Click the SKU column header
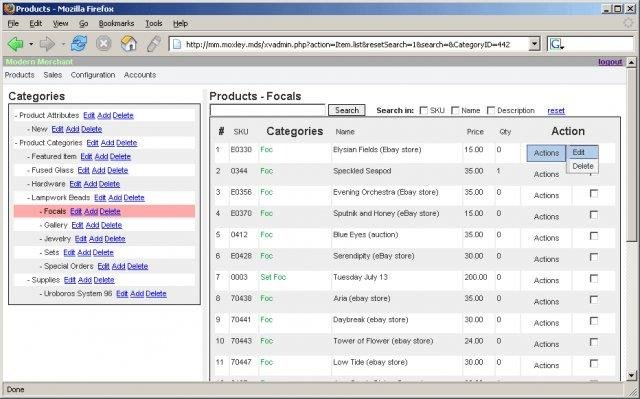Screen dimensions: 640x399 click(240, 132)
